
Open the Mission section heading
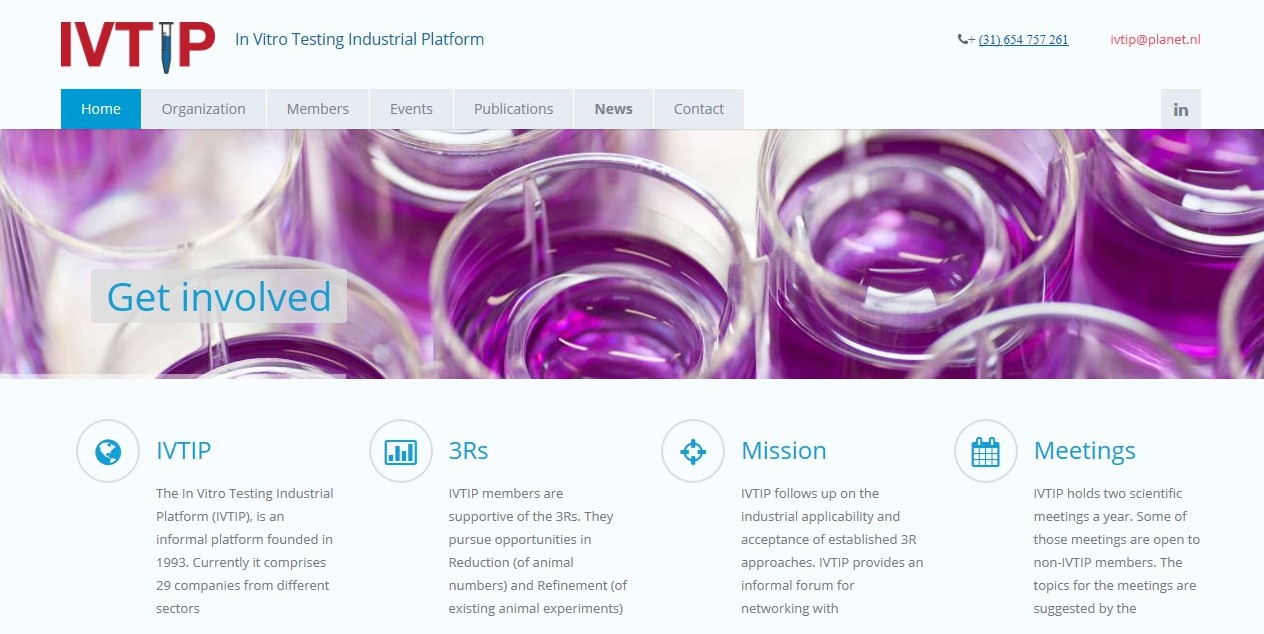[783, 451]
